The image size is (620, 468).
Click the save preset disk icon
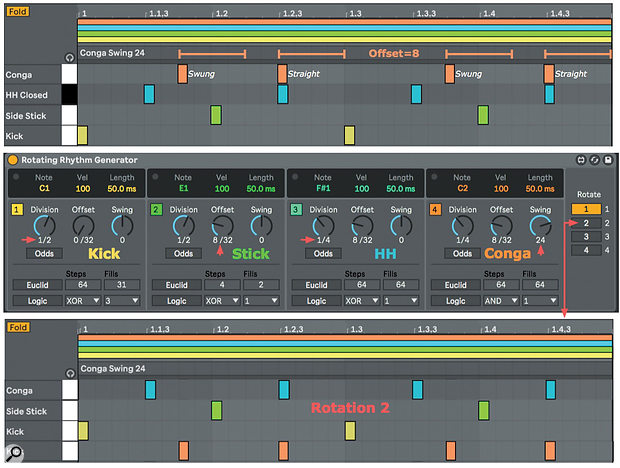(608, 160)
